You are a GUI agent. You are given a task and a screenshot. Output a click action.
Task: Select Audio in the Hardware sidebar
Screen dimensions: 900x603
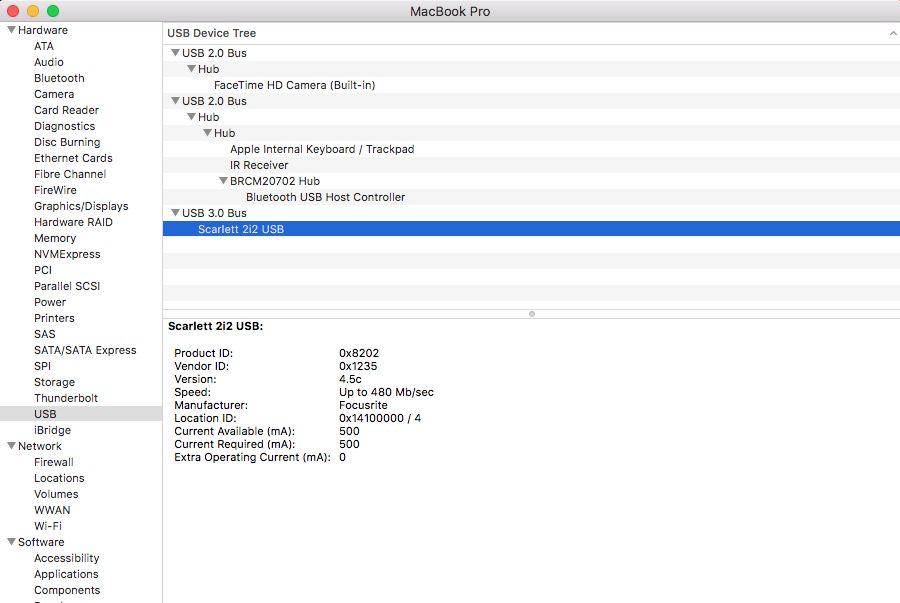pyautogui.click(x=48, y=62)
